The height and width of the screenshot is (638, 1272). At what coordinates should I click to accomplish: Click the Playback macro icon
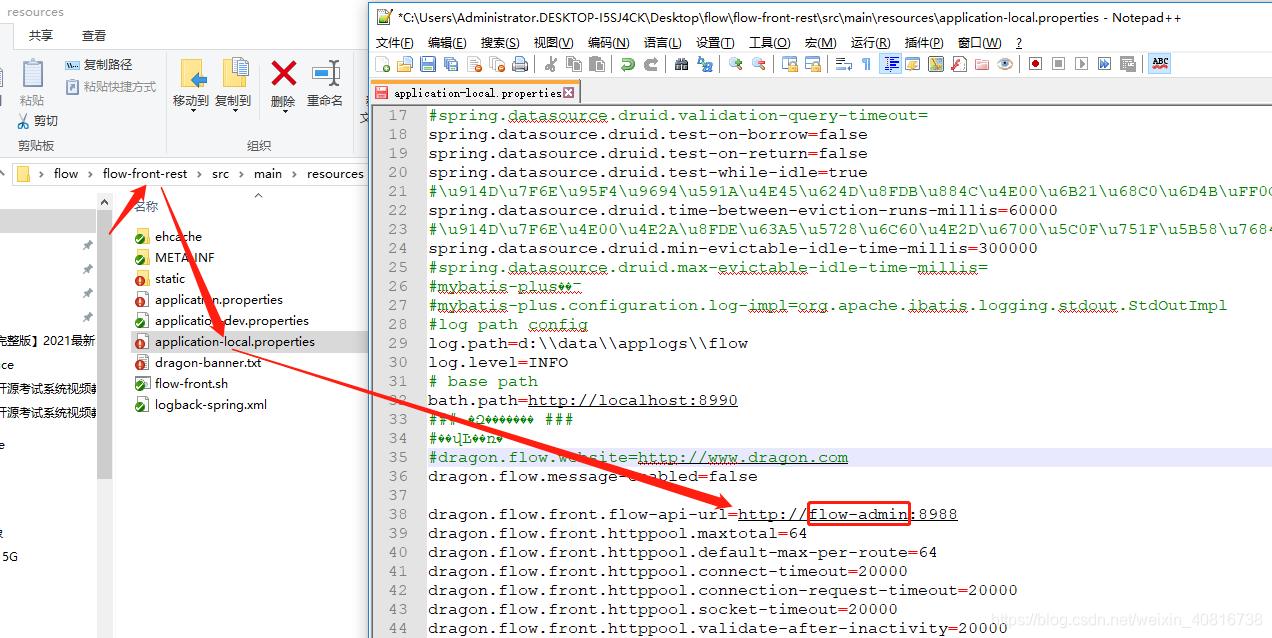[x=1081, y=64]
